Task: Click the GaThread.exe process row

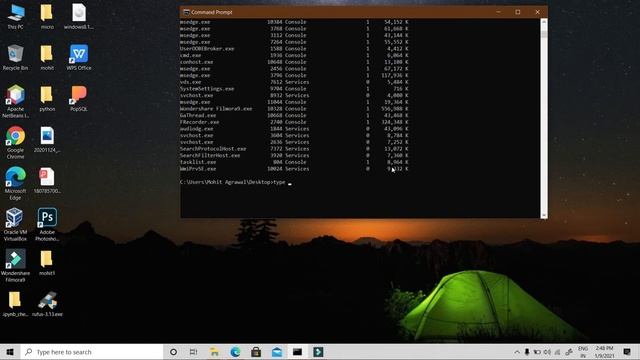Action: coord(294,116)
